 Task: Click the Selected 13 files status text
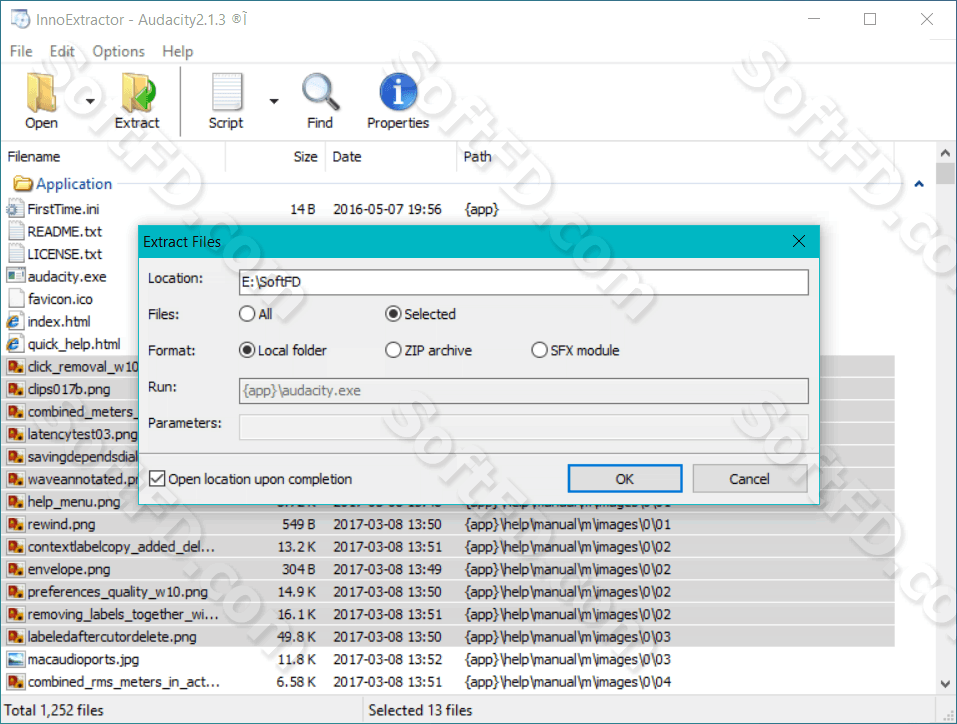(x=420, y=710)
